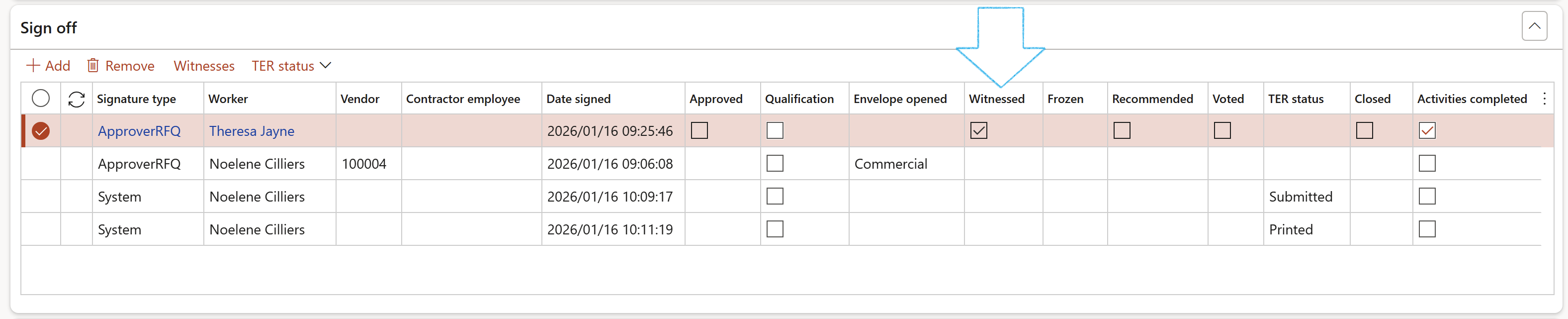Click the Signature type column header
This screenshot has height=319, width=1568.
coord(136,99)
